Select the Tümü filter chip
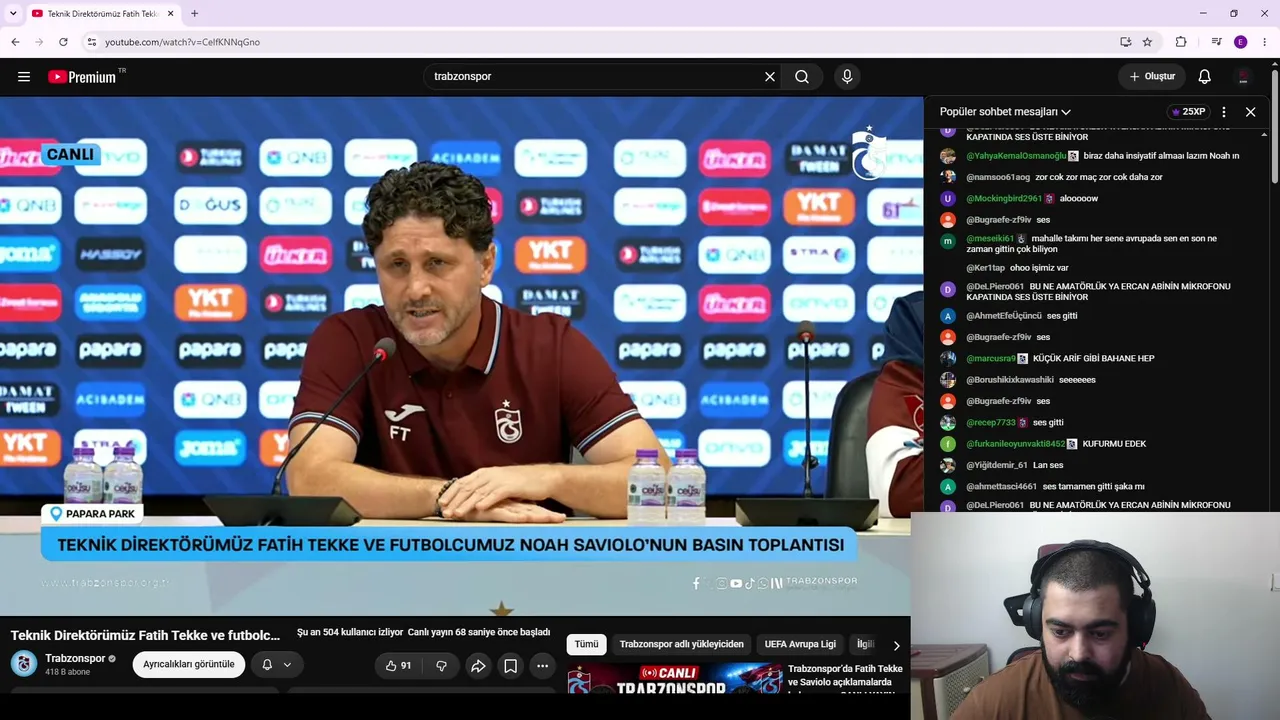Viewport: 1280px width, 720px height. [586, 645]
